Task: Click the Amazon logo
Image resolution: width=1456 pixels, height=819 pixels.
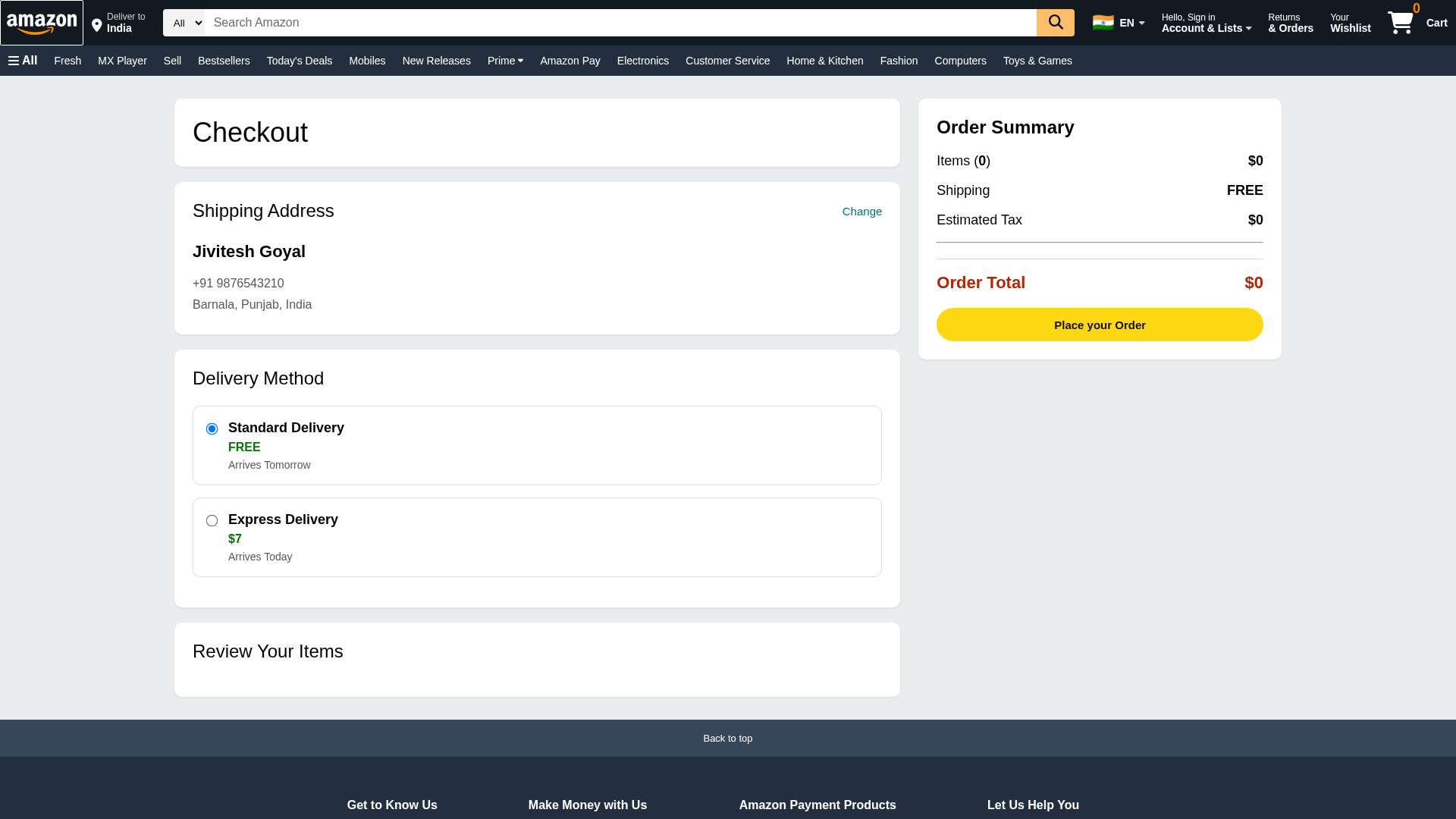Action: (42, 23)
